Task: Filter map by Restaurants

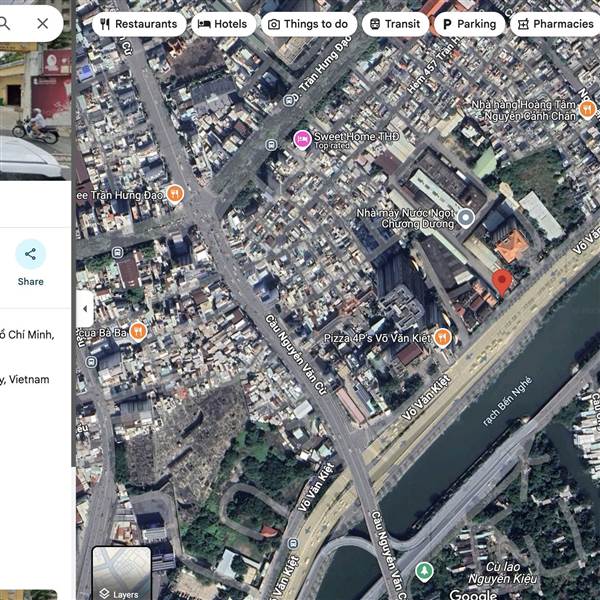Action: click(139, 24)
